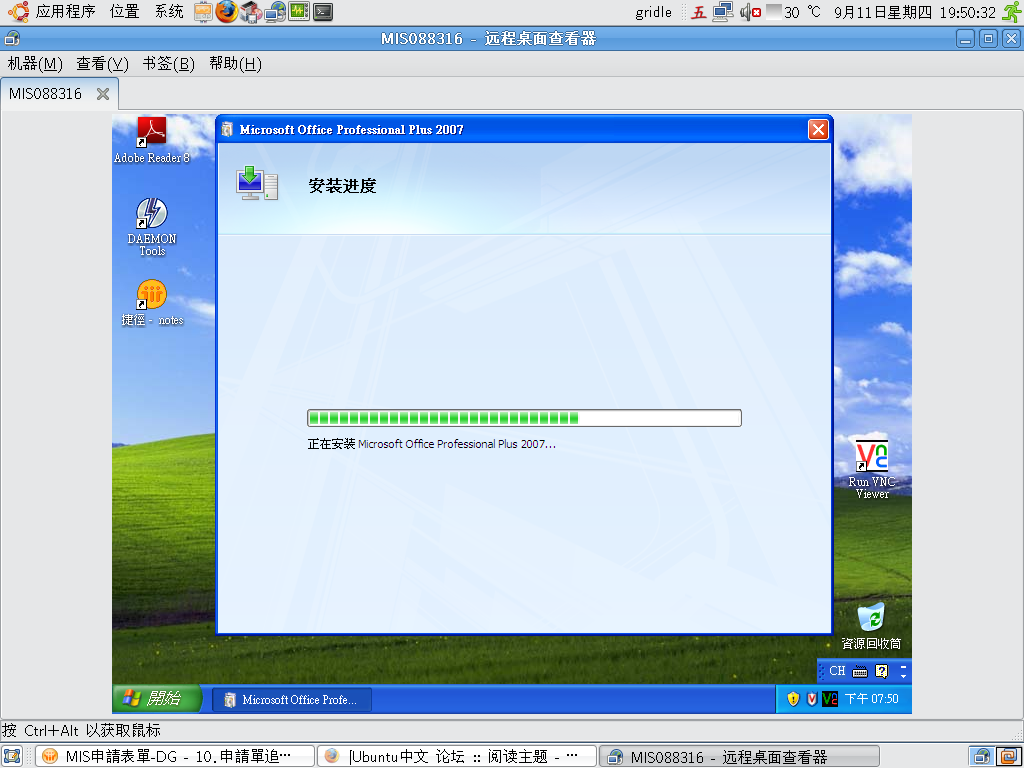Switch to MIS申請表單-DG window in taskbar
The width and height of the screenshot is (1024, 768).
click(174, 756)
